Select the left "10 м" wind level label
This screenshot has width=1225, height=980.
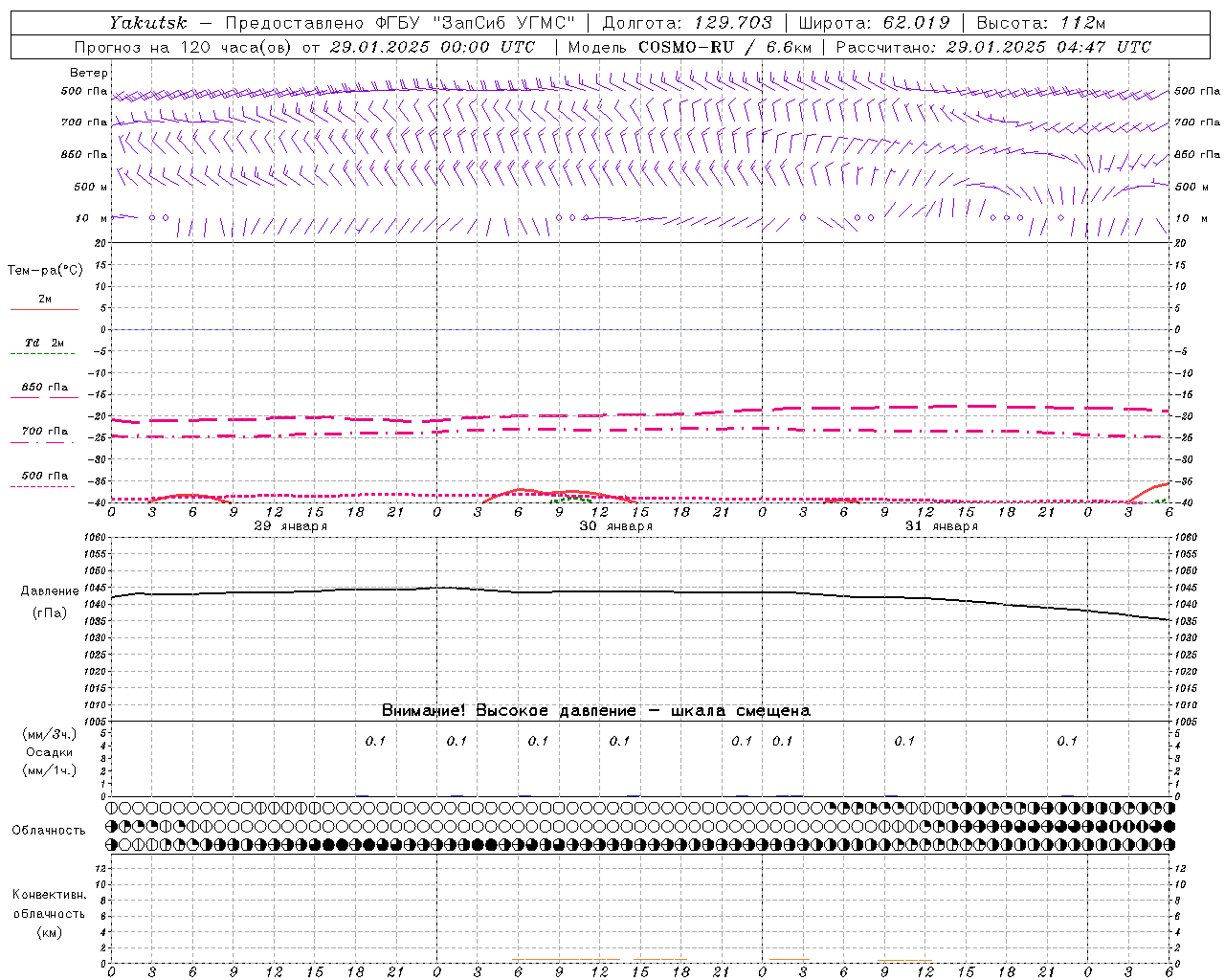click(92, 218)
